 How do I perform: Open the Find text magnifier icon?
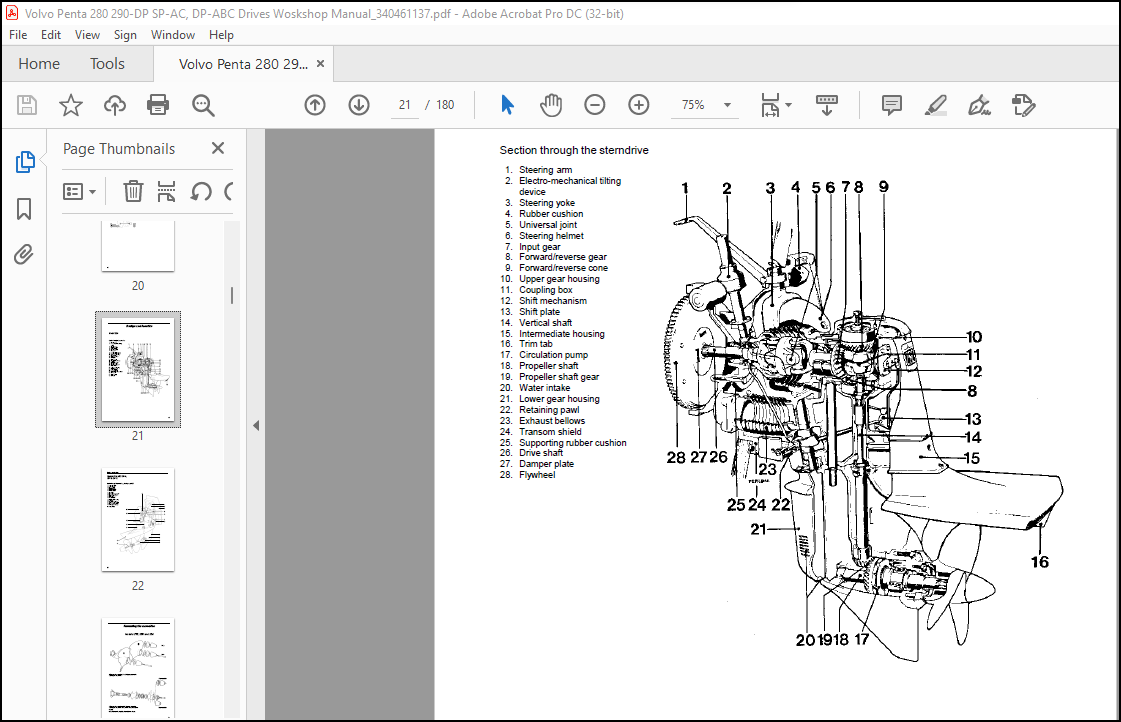point(203,105)
